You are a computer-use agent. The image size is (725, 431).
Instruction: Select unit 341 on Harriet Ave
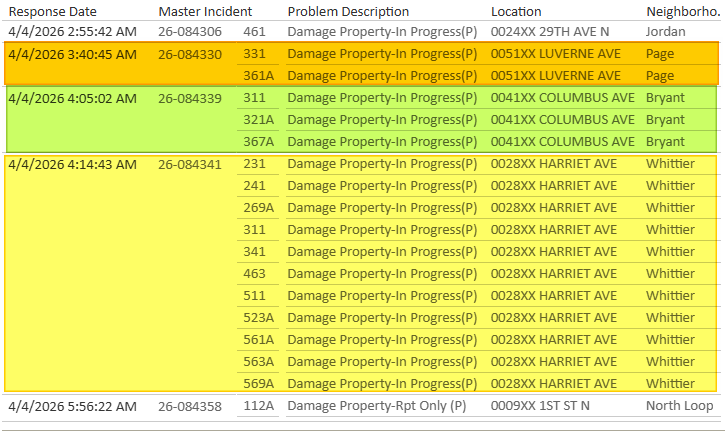[x=254, y=252]
